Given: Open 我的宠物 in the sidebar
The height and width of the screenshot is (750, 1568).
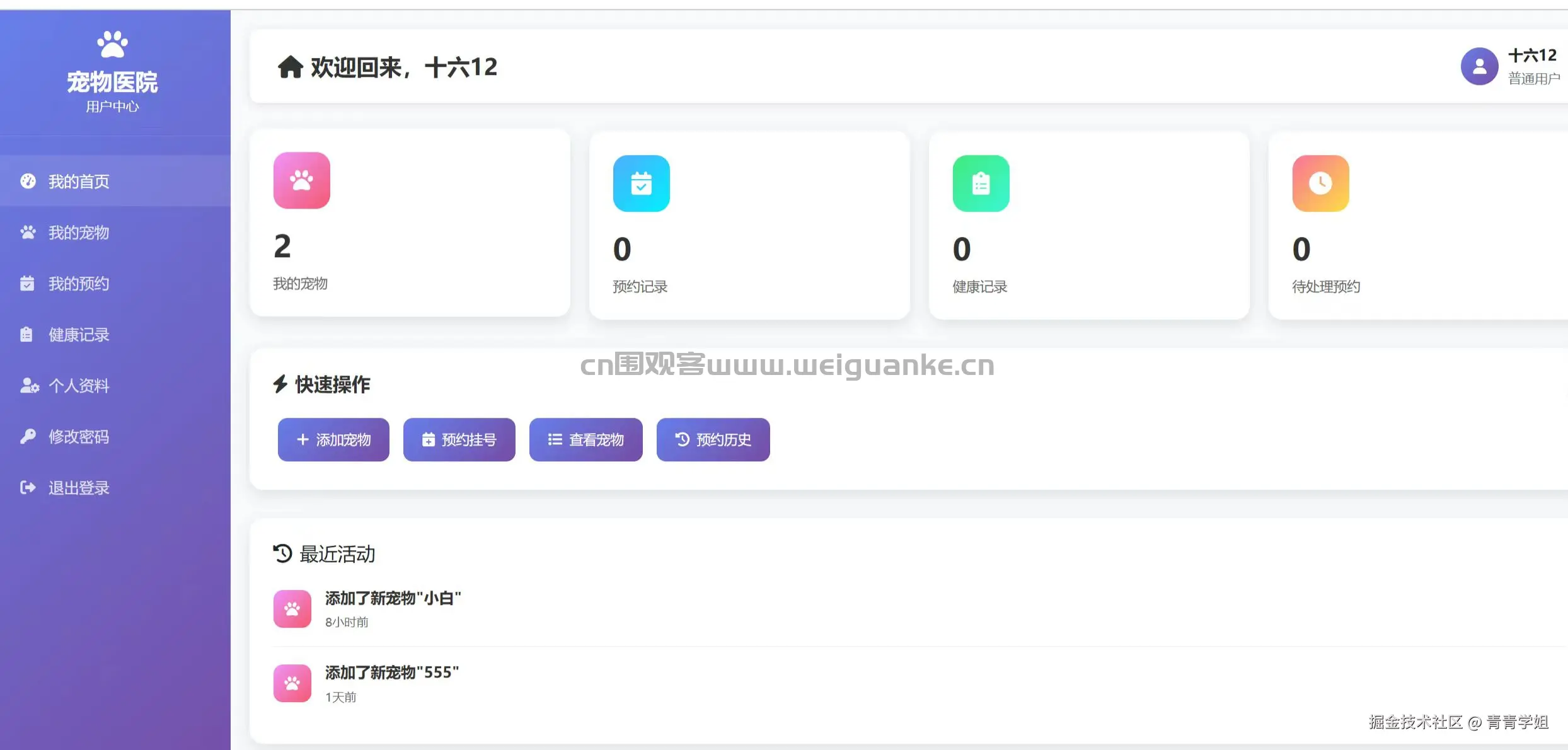Looking at the screenshot, I should coord(115,232).
